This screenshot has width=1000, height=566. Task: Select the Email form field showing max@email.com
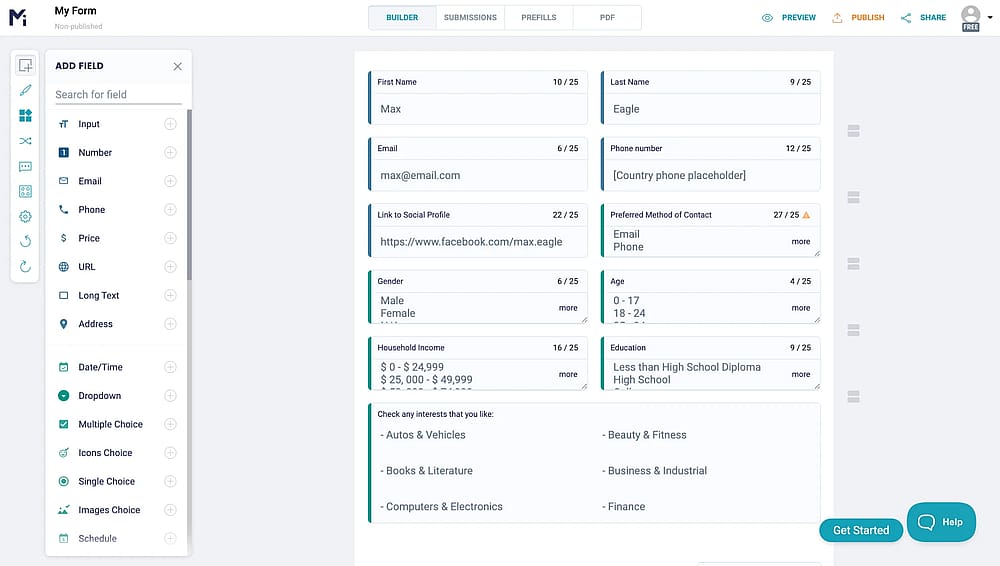[x=478, y=164]
